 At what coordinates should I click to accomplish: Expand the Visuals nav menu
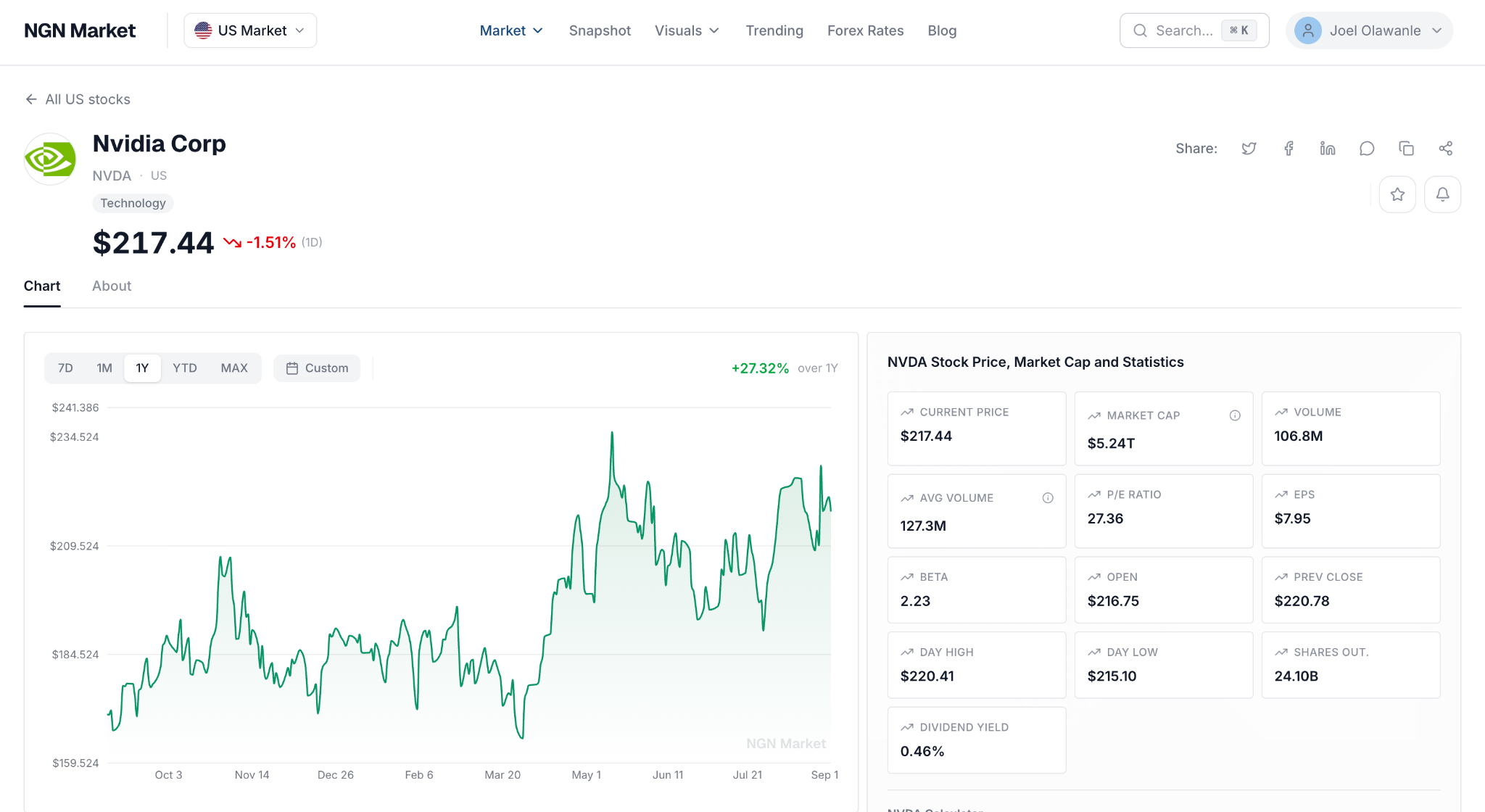[x=687, y=30]
